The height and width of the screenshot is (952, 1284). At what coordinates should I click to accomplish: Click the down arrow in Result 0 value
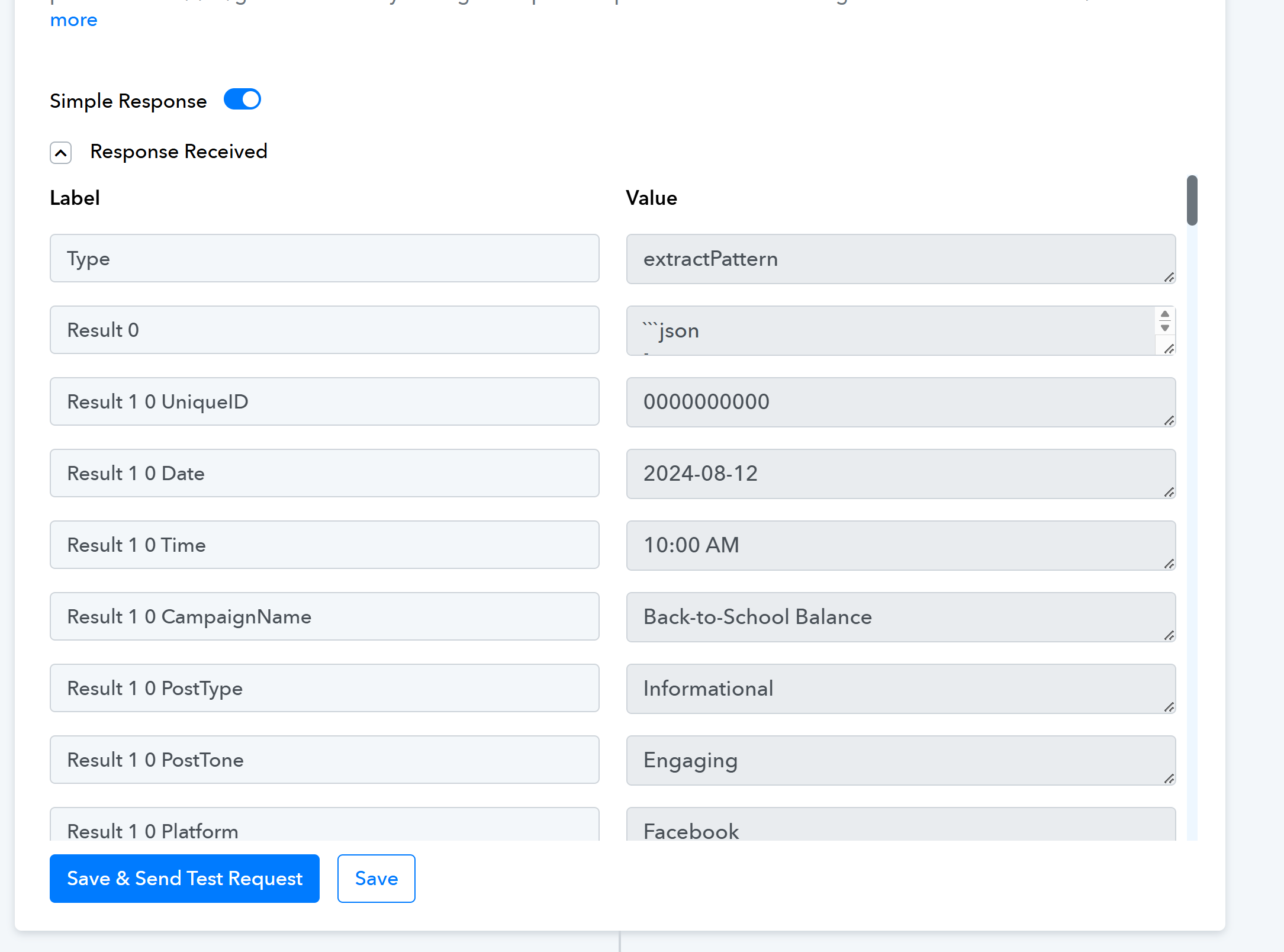(x=1165, y=327)
